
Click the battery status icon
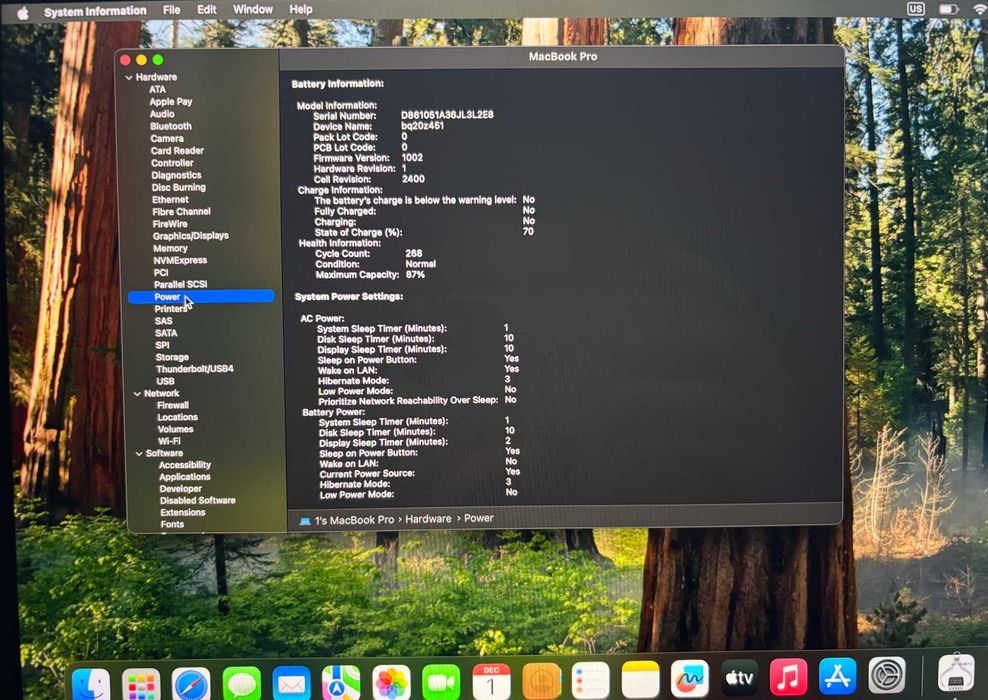948,9
